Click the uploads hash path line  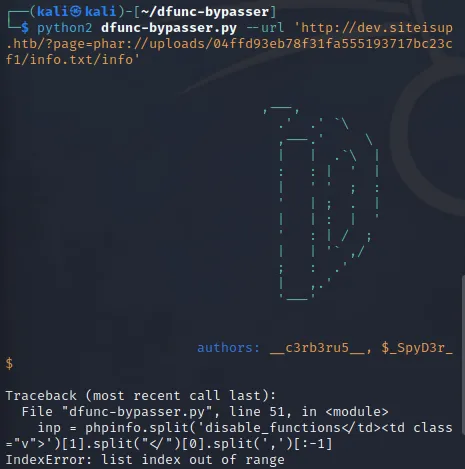(229, 44)
